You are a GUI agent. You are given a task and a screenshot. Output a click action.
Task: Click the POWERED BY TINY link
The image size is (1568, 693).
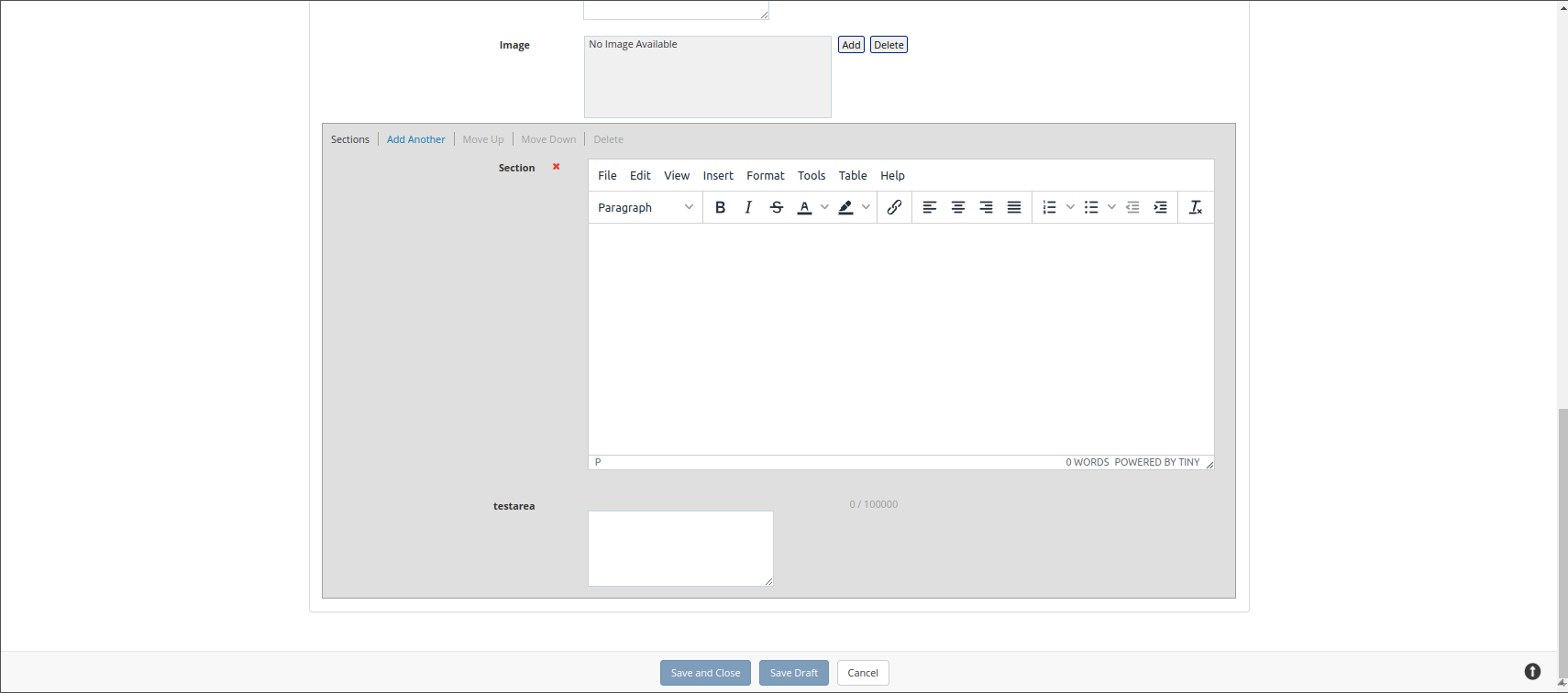click(1157, 462)
